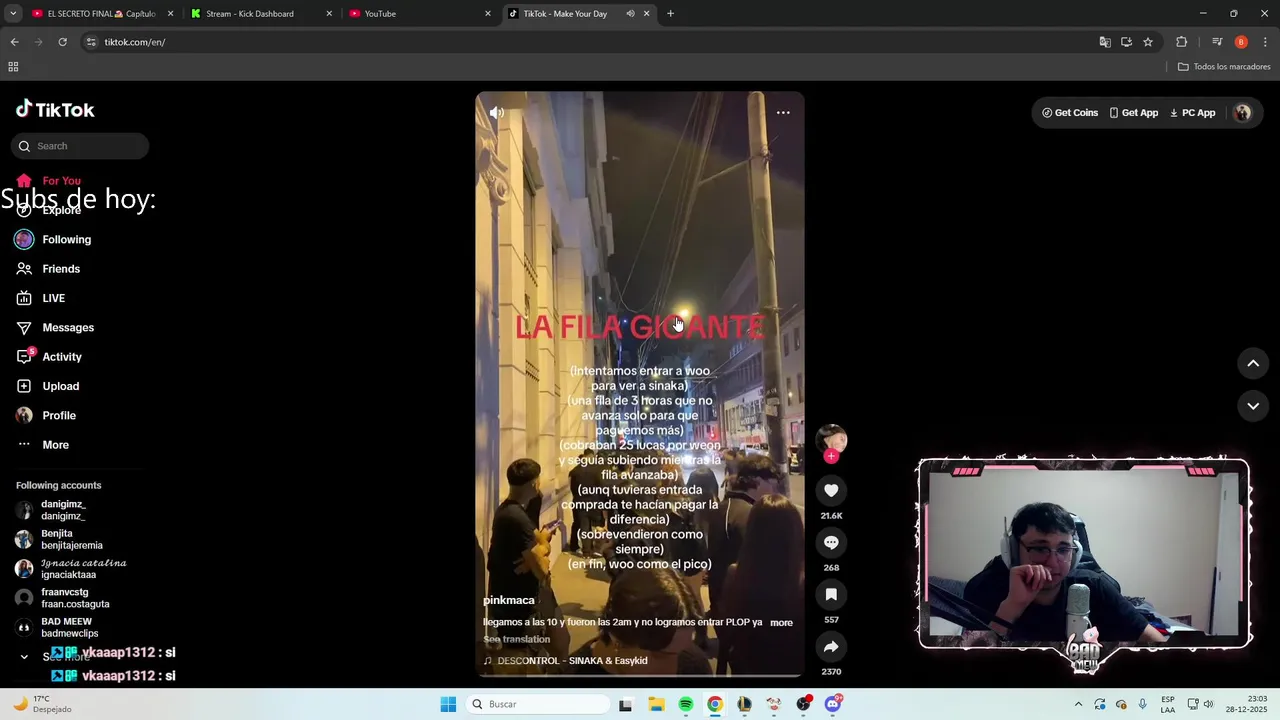Click See translation under the caption
This screenshot has height=720, width=1280.
pyautogui.click(x=516, y=639)
